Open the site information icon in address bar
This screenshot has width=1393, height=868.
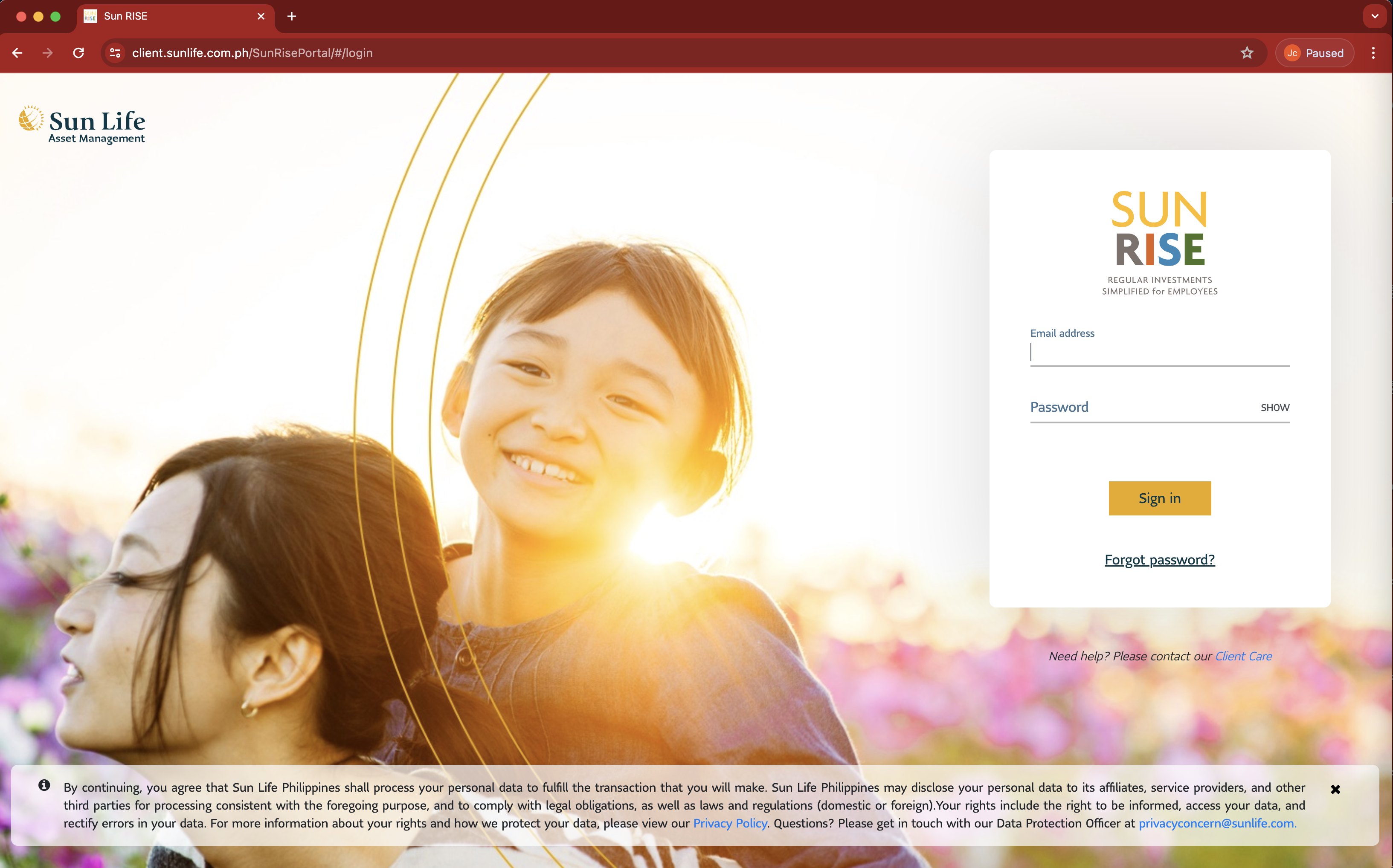click(116, 53)
